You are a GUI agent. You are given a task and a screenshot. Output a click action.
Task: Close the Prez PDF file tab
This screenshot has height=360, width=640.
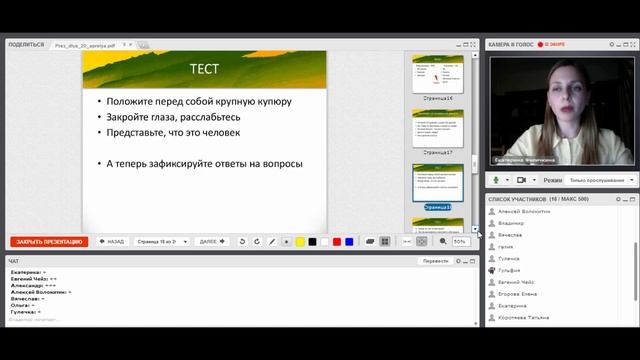(x=131, y=45)
